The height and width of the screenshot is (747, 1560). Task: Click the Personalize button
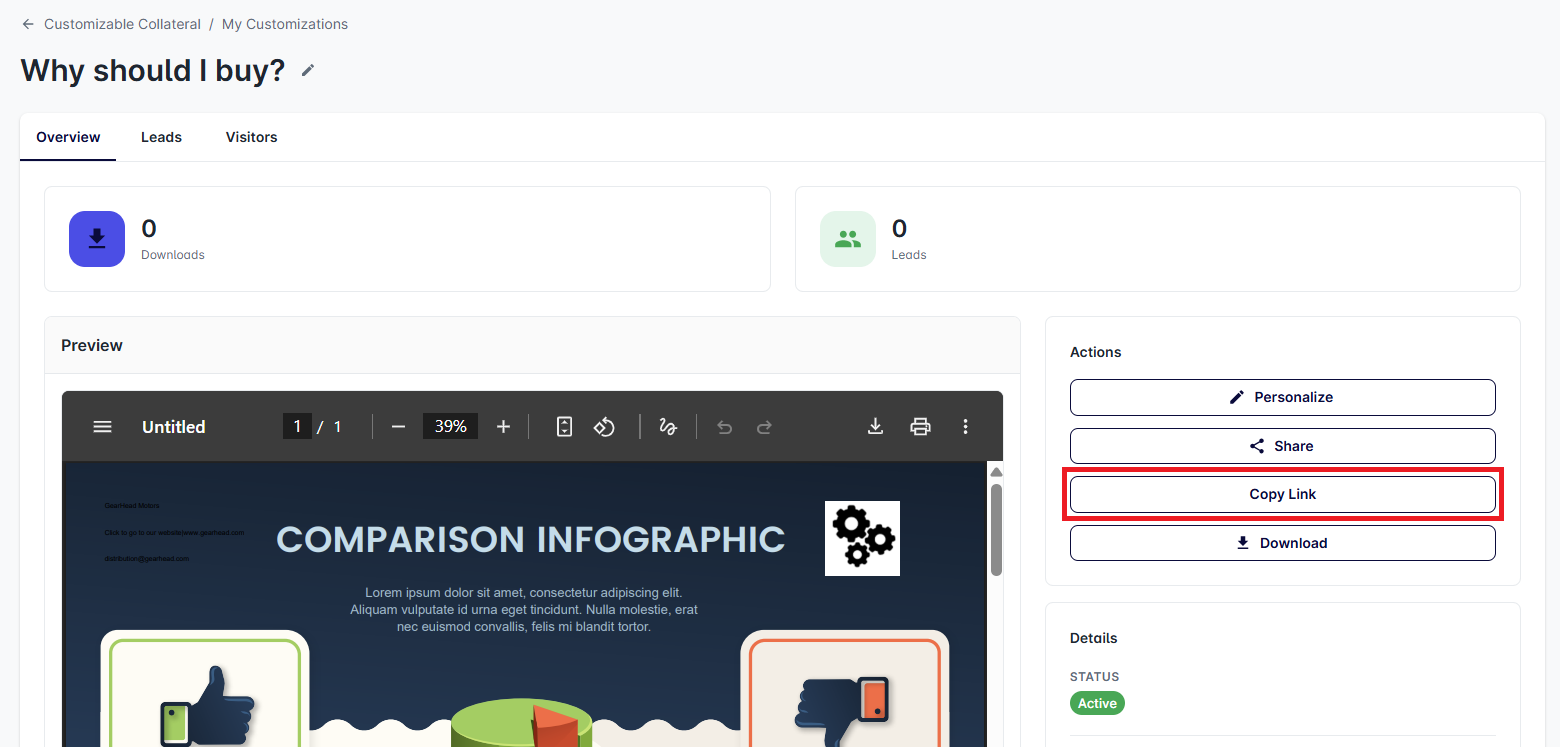[x=1282, y=397]
